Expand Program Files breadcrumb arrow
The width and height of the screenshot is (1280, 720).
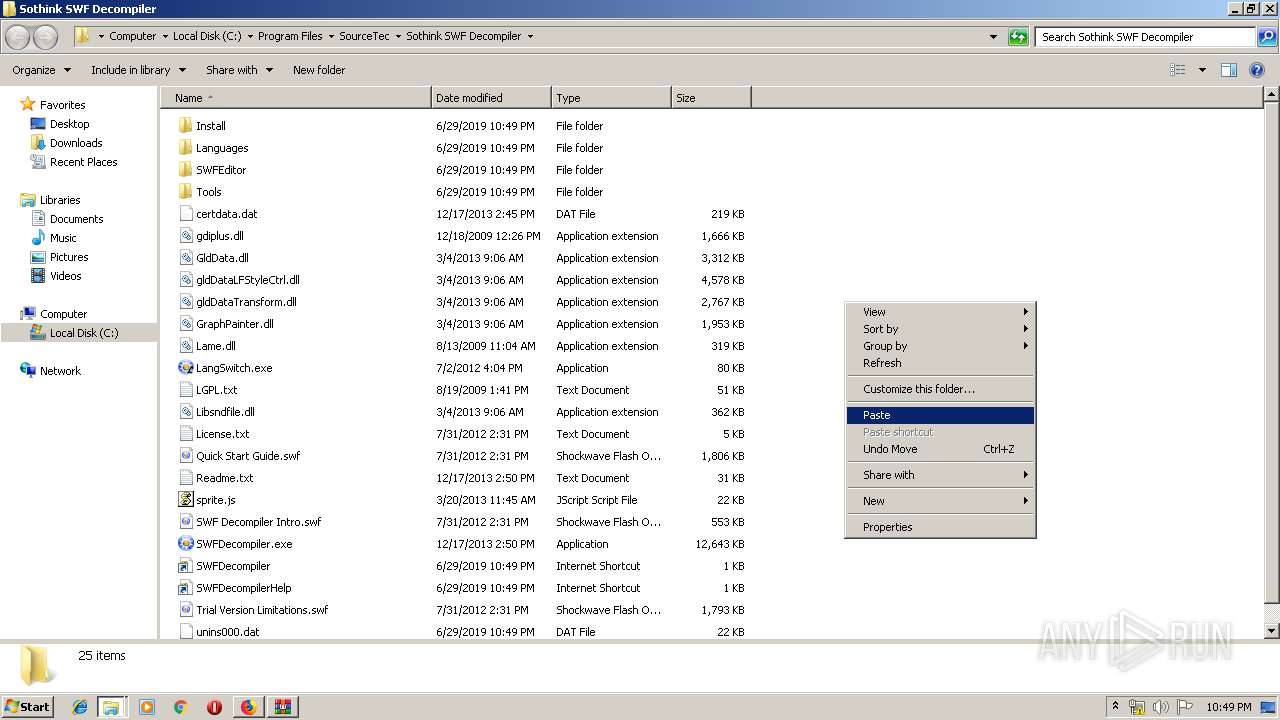pos(330,36)
